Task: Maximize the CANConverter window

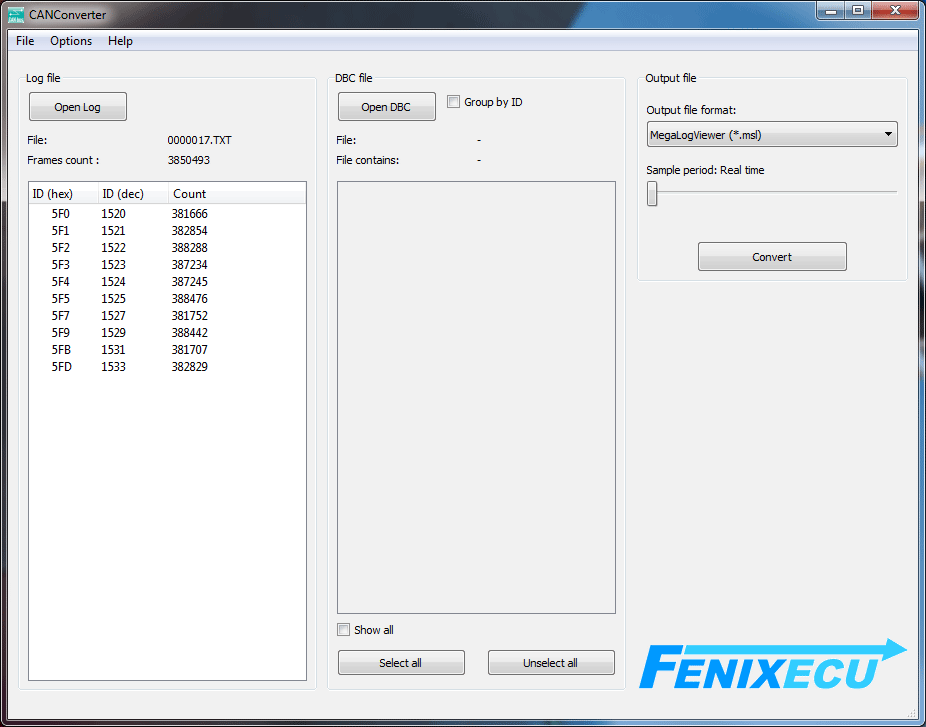Action: [x=858, y=11]
